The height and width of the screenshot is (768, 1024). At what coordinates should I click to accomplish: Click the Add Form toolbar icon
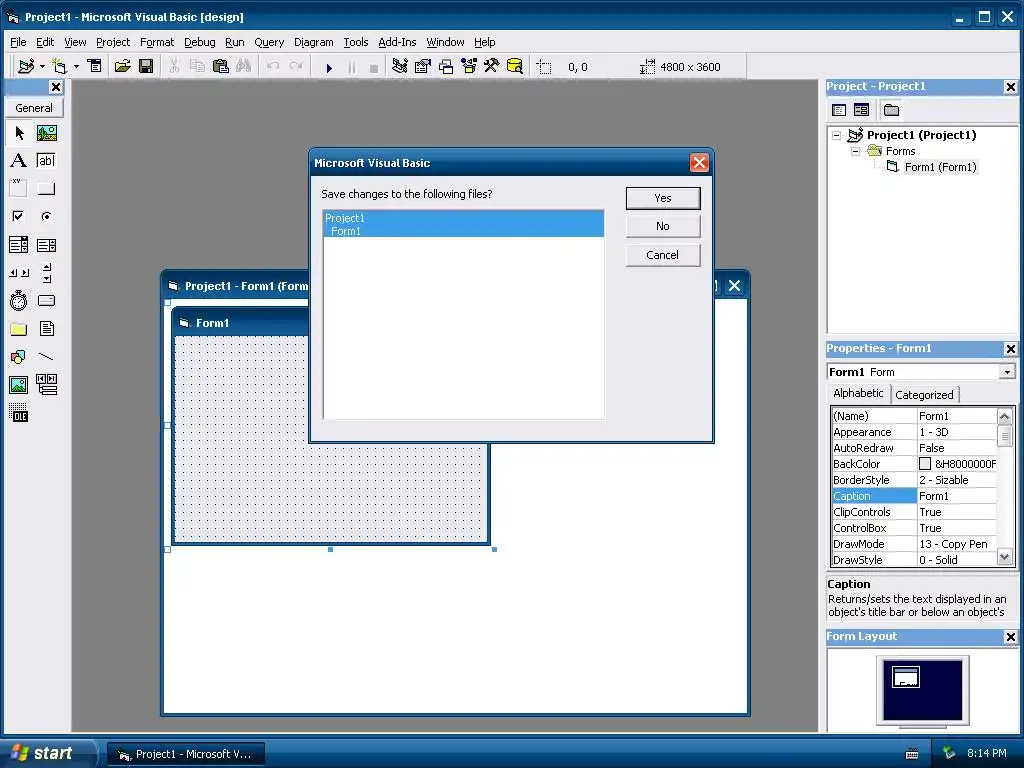pos(59,66)
